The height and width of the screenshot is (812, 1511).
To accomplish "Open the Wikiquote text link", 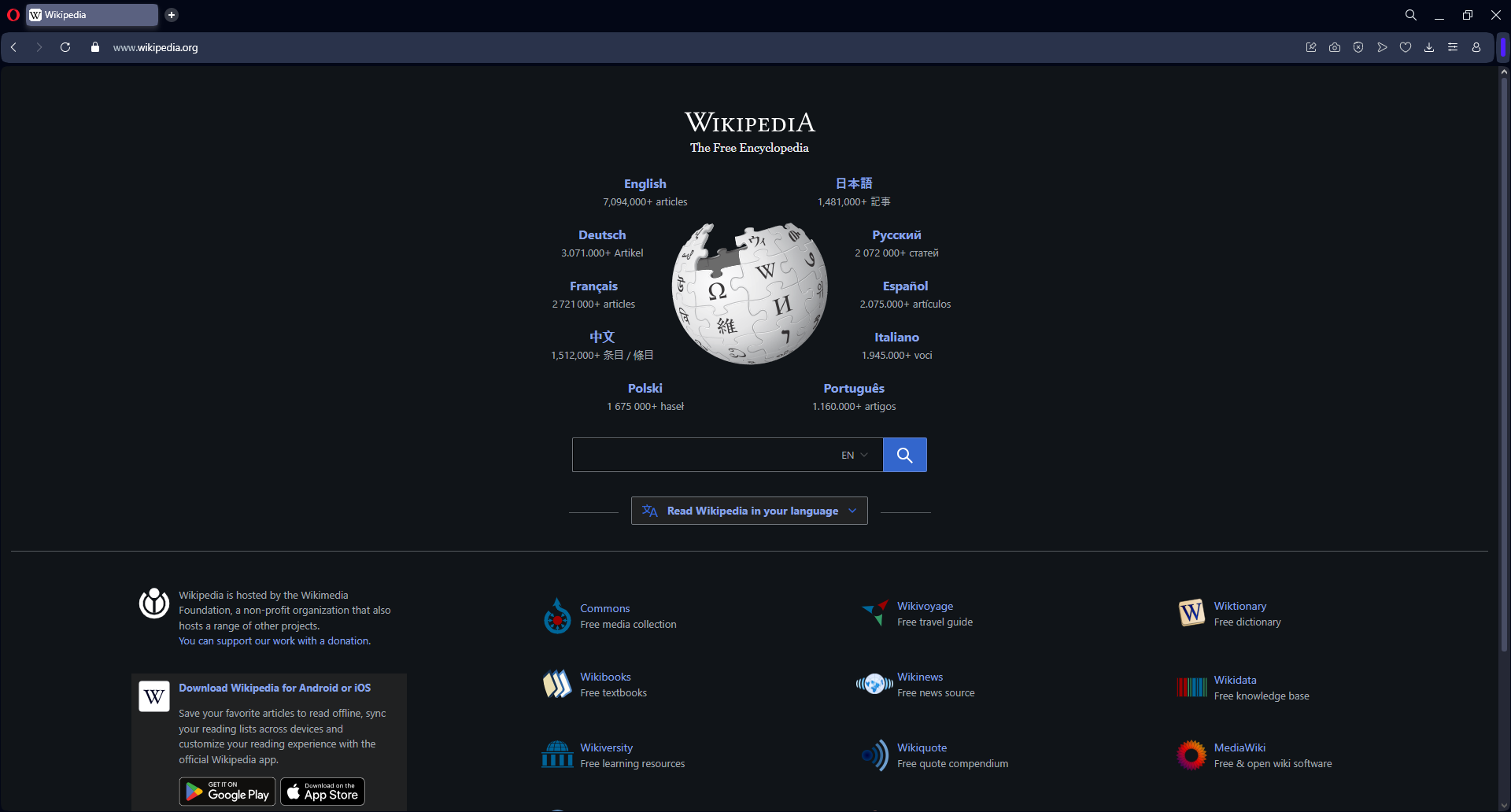I will [x=922, y=747].
